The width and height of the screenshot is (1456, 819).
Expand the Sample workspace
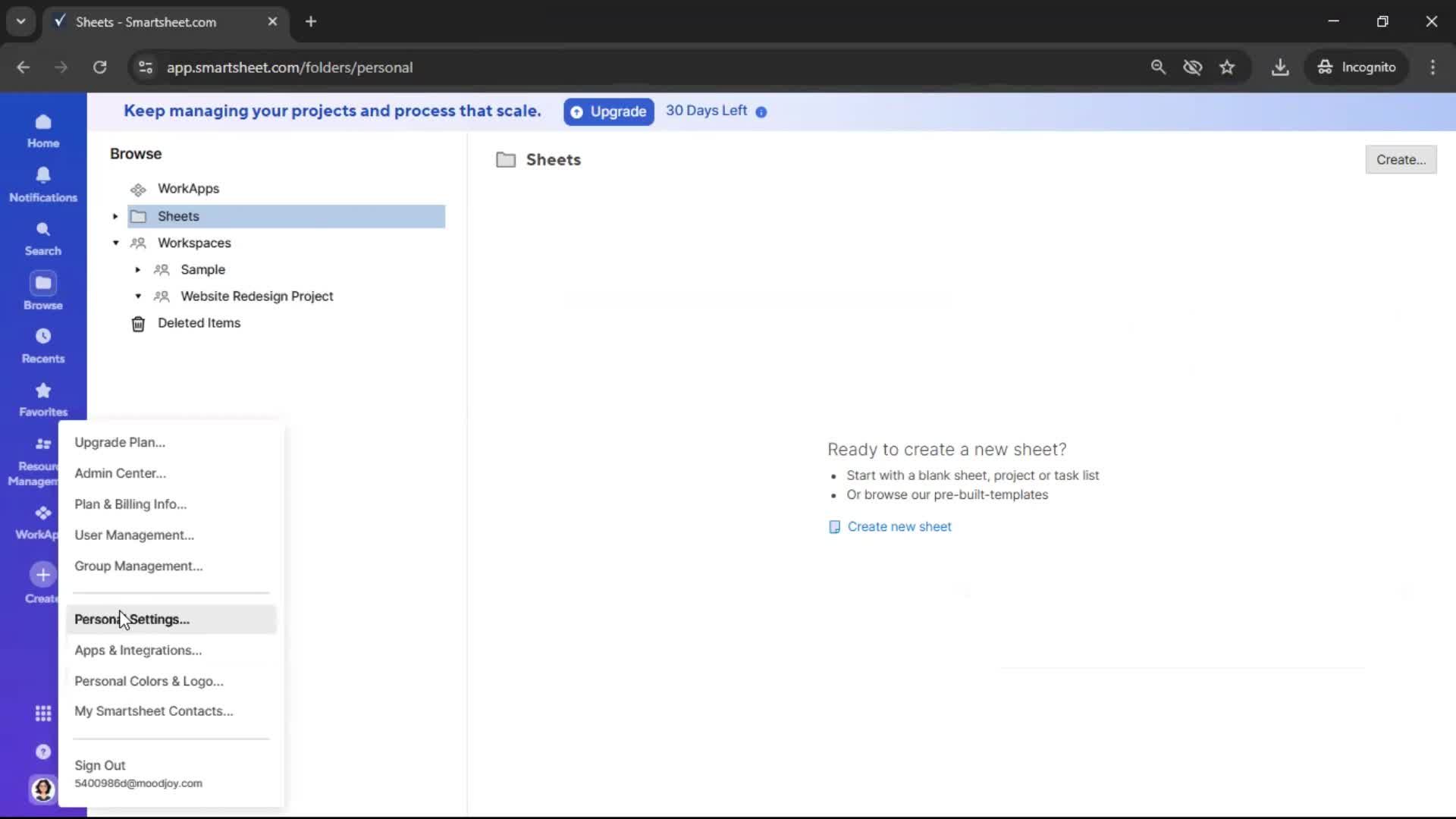(137, 269)
